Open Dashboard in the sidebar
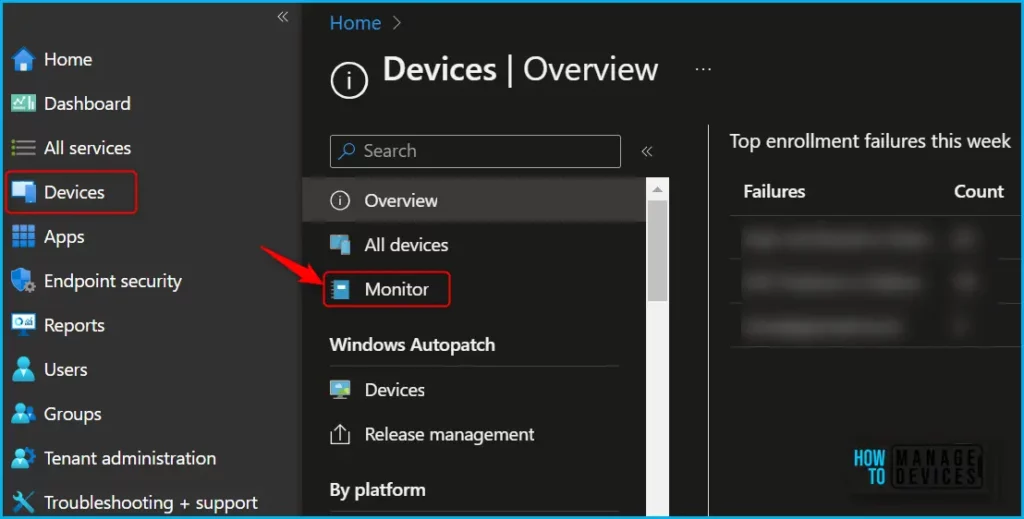The image size is (1024, 519). [87, 103]
